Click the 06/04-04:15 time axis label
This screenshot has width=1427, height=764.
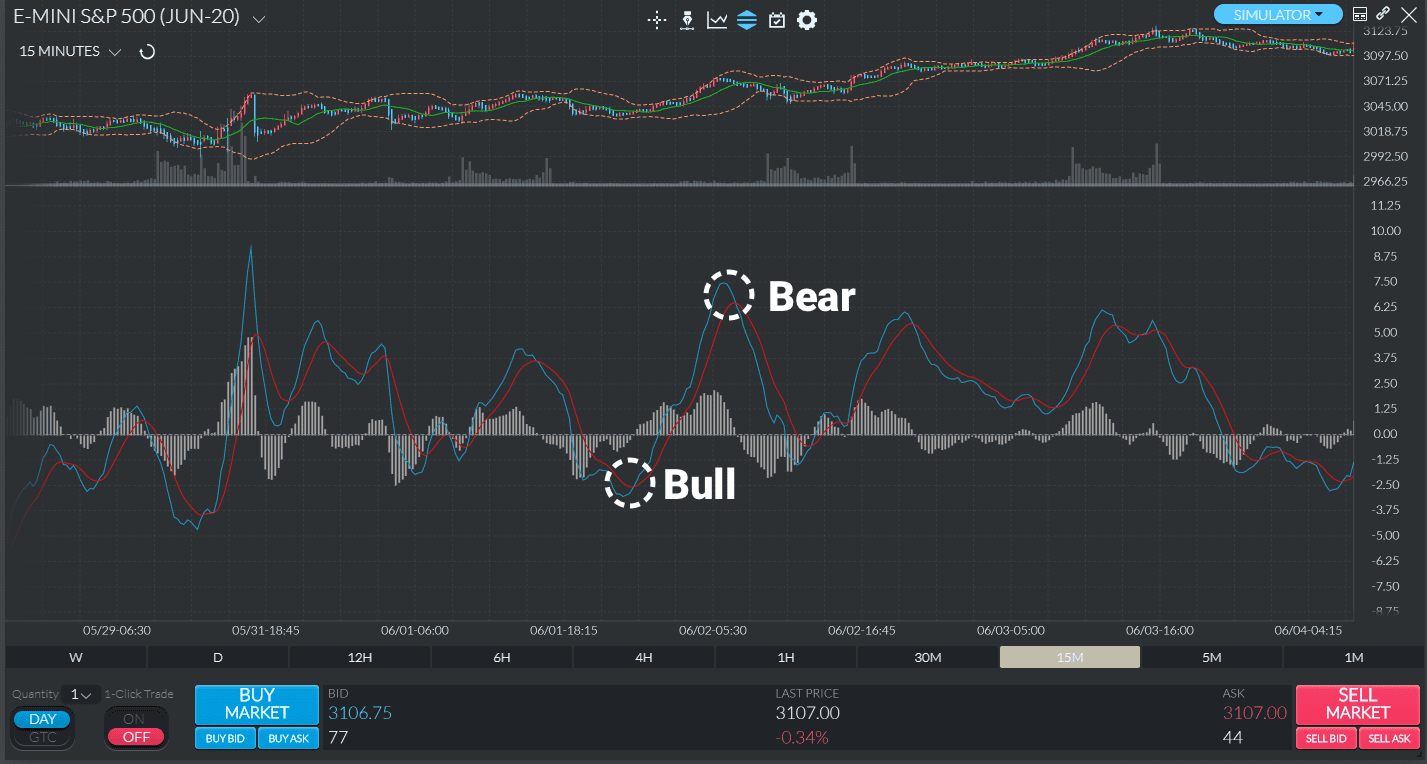pos(1308,631)
